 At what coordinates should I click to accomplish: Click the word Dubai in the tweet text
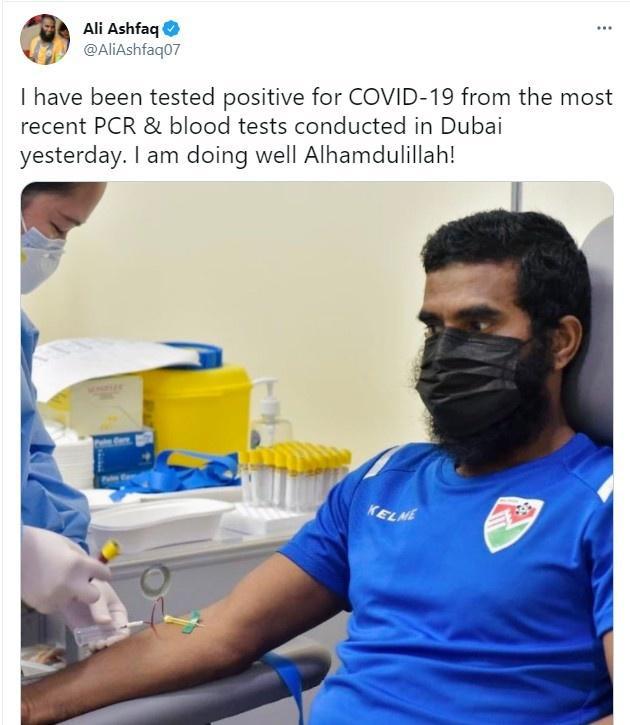point(471,126)
